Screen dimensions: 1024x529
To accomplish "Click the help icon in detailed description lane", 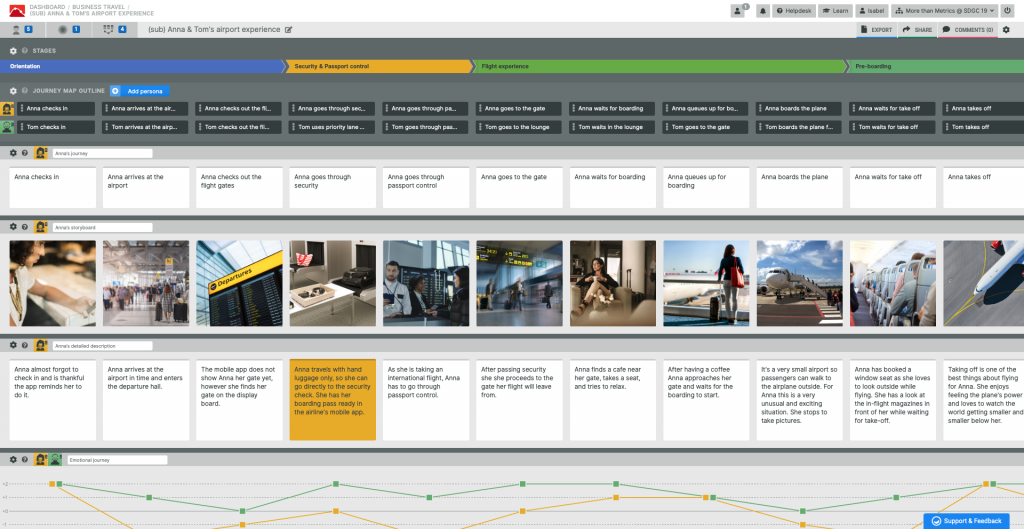I will [25, 345].
